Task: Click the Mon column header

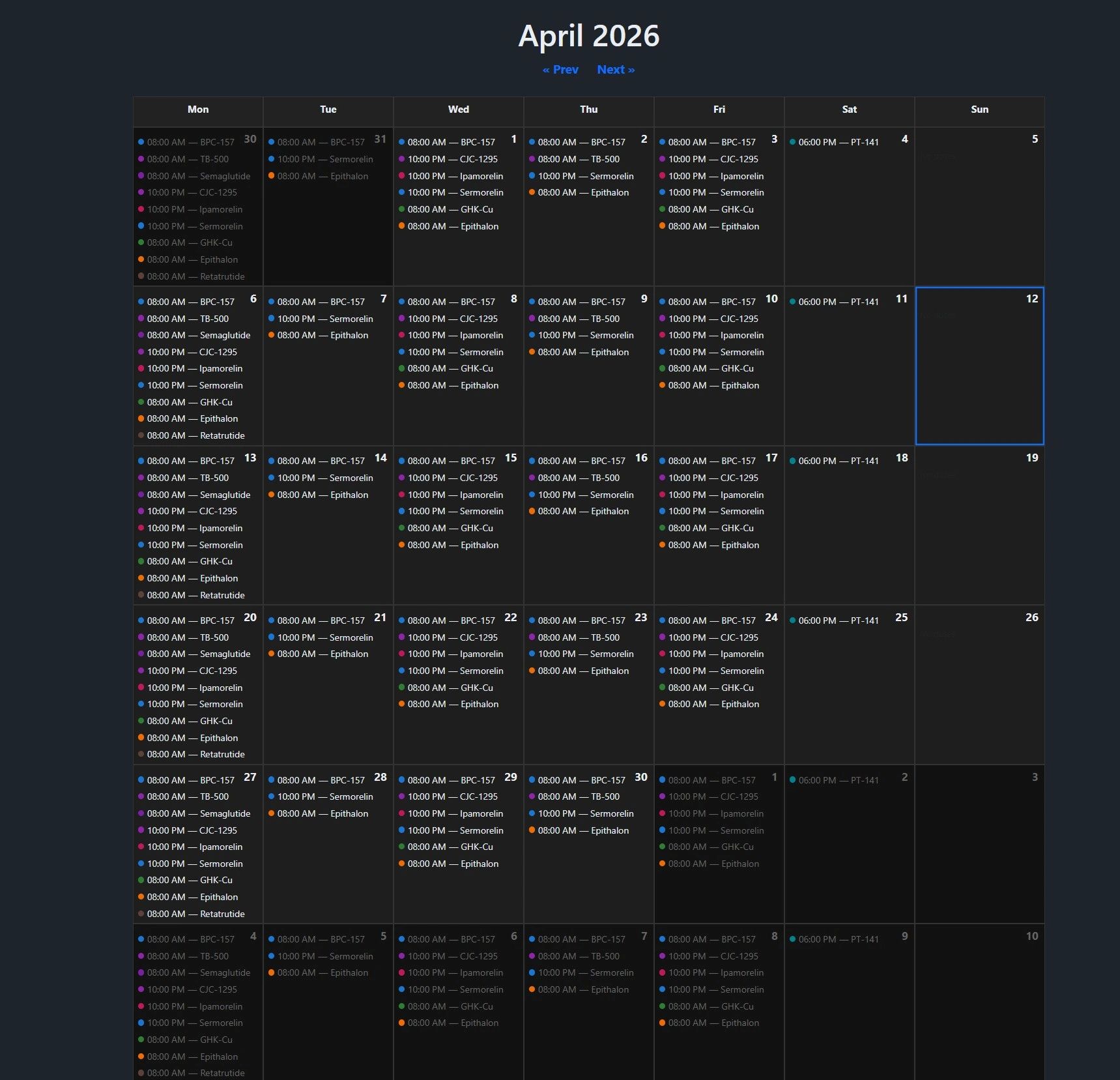Action: pos(198,109)
